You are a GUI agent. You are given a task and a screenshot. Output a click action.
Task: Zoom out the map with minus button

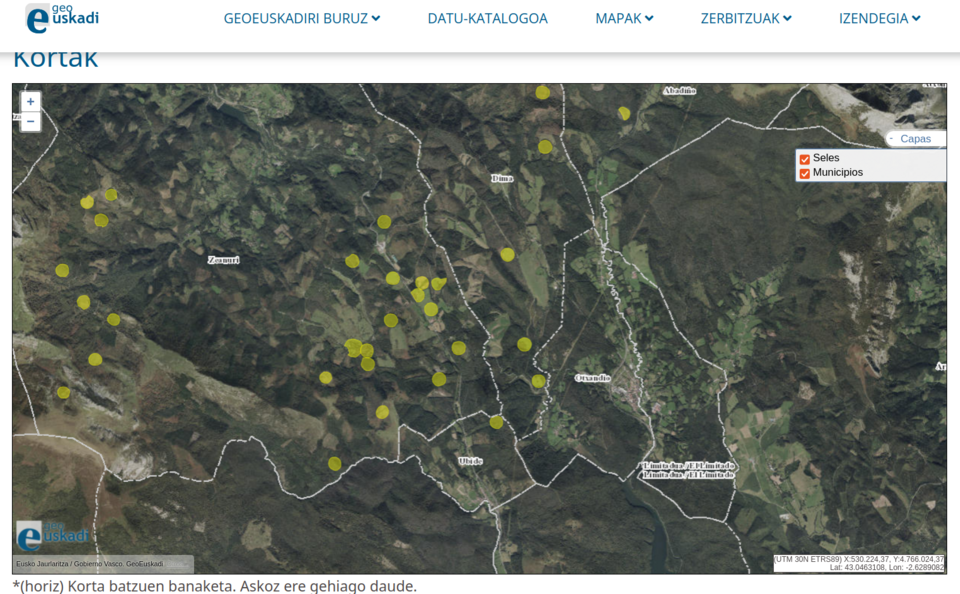31,122
